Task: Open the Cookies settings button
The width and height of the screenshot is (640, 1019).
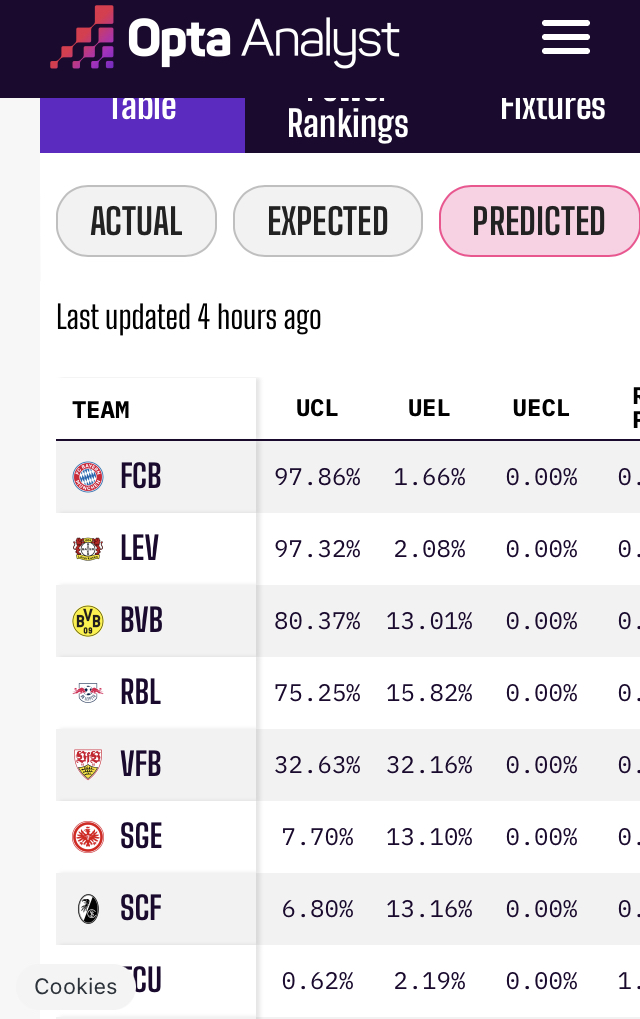Action: pyautogui.click(x=76, y=987)
